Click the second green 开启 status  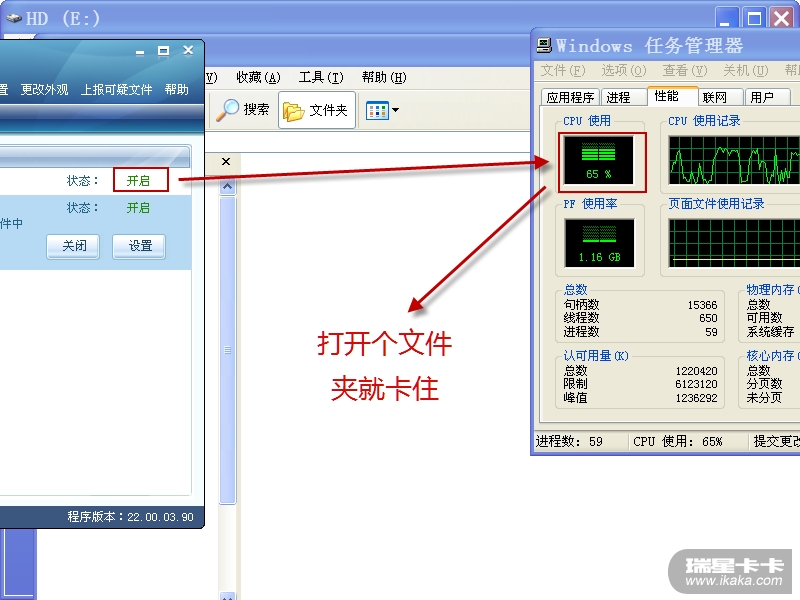pos(138,208)
